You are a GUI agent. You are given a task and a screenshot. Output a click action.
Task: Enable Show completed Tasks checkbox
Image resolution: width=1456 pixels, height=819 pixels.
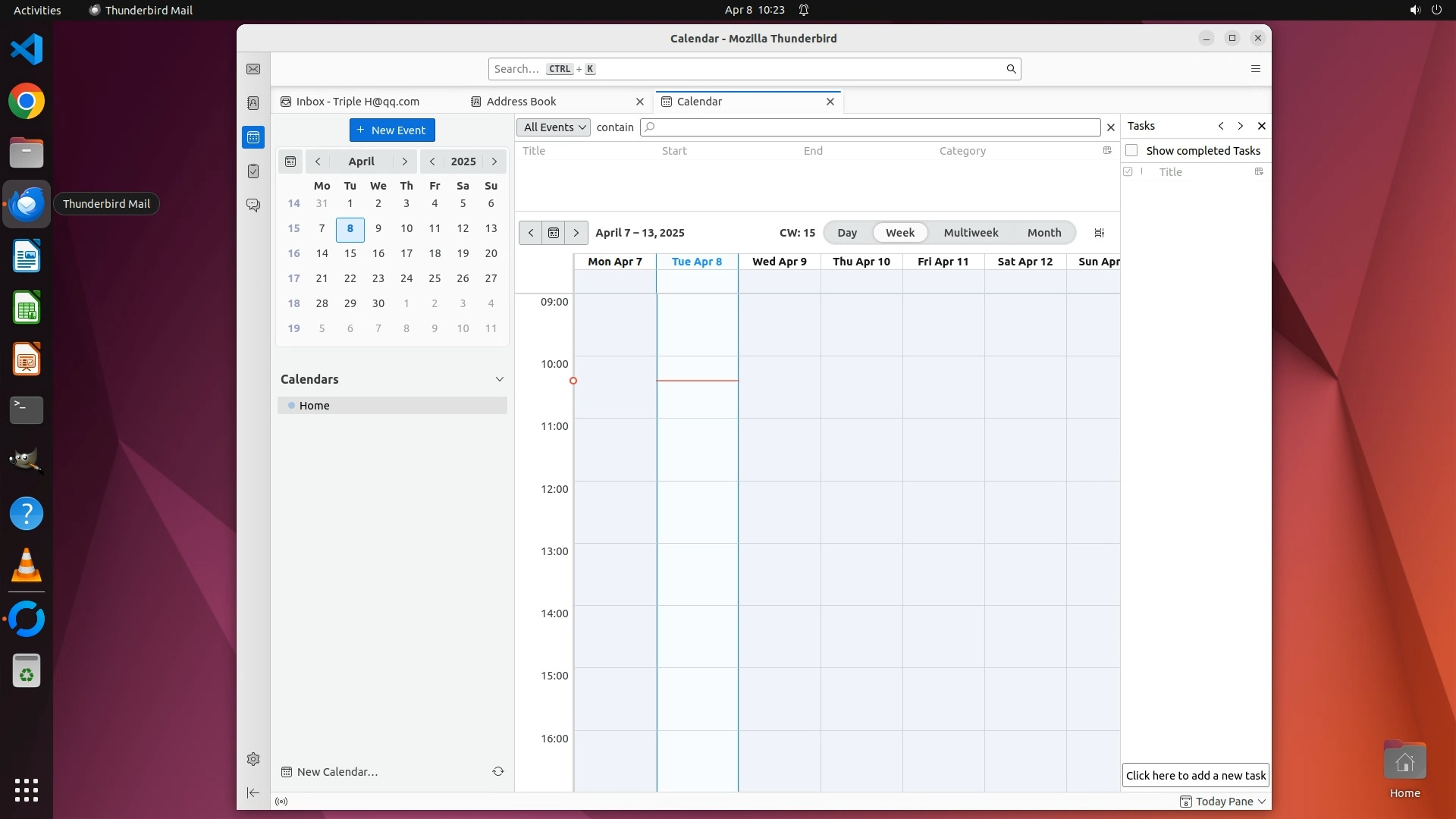click(1131, 150)
